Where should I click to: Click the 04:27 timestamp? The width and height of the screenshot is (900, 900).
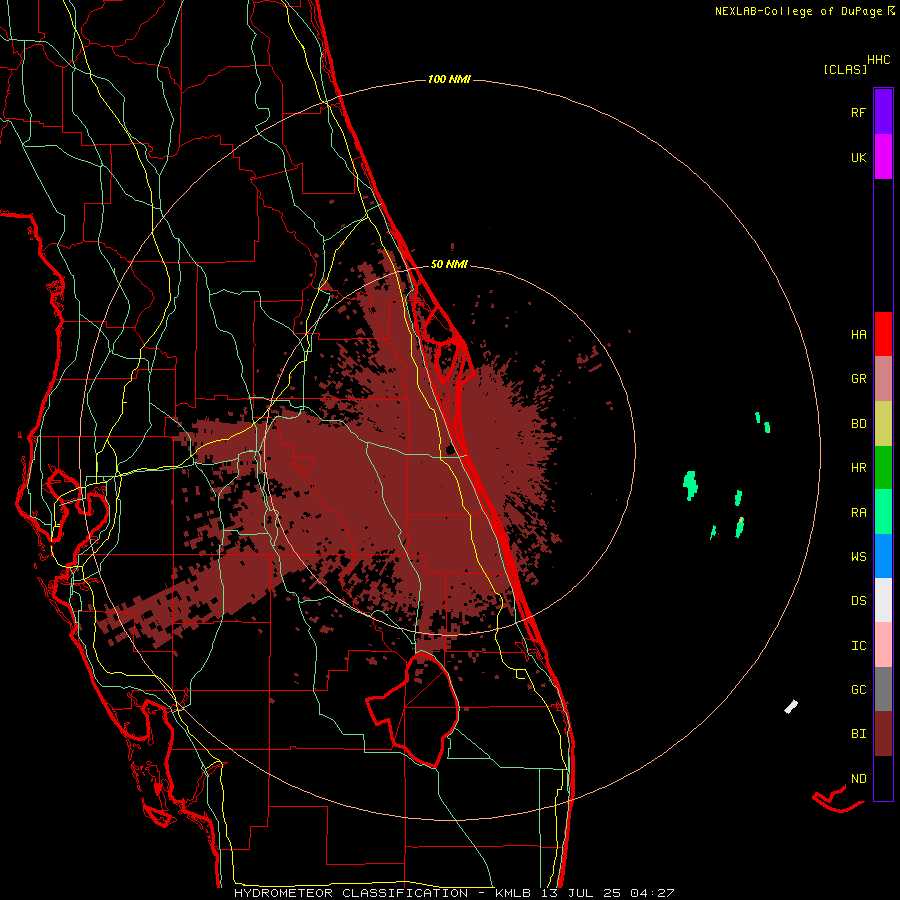pos(653,893)
